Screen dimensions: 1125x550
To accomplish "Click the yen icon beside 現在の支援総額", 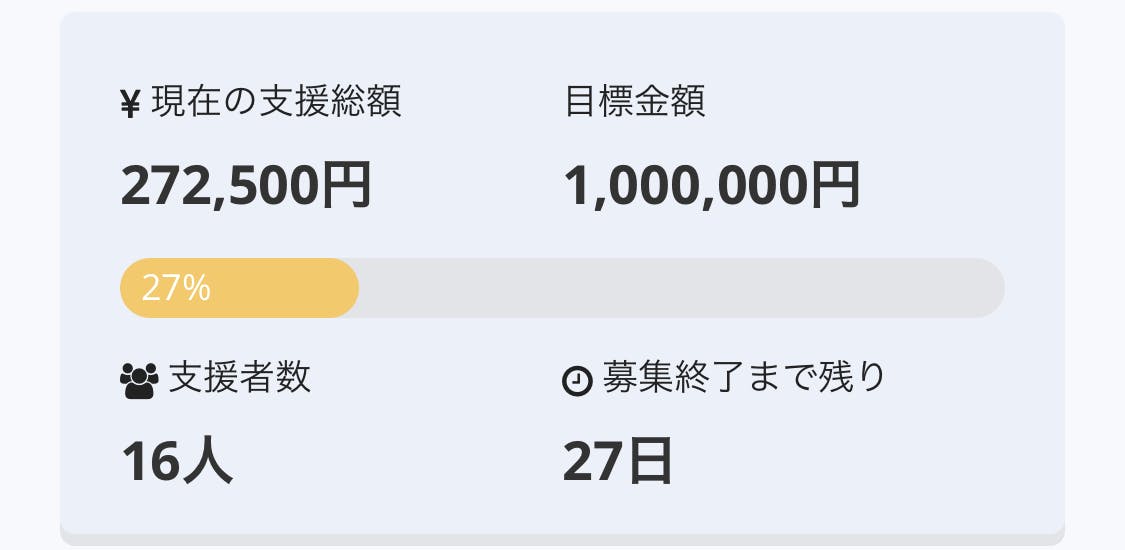I will 130,103.
